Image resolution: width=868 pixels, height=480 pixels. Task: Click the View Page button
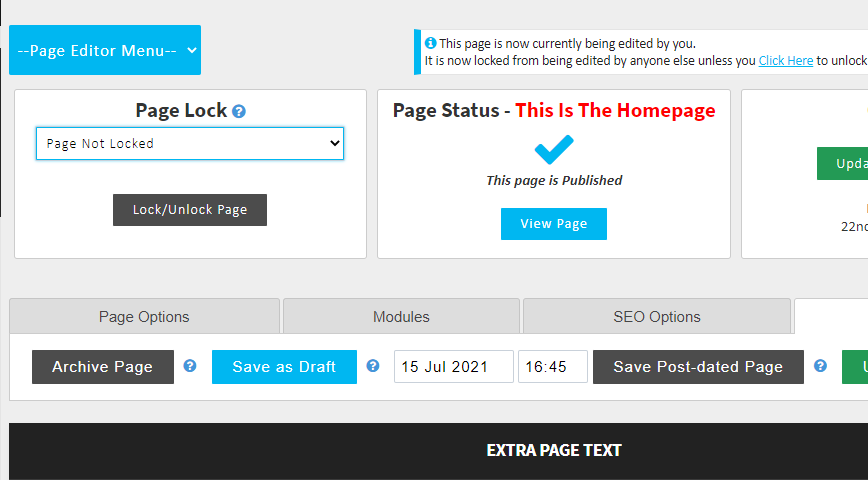[x=554, y=224]
